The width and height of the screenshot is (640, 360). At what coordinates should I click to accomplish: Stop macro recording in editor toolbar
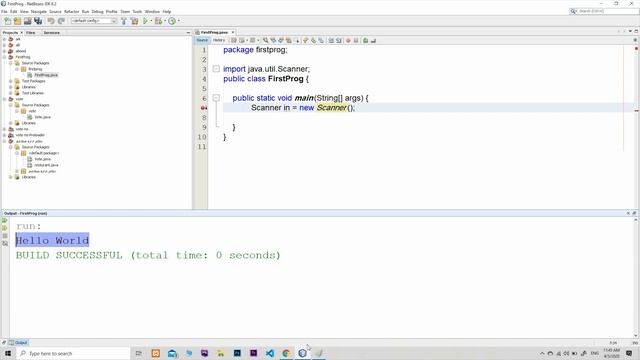[x=356, y=40]
